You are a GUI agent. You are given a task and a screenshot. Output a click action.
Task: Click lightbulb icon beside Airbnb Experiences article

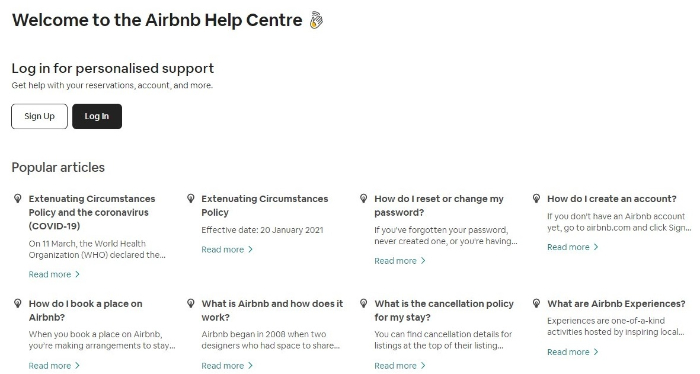536,303
